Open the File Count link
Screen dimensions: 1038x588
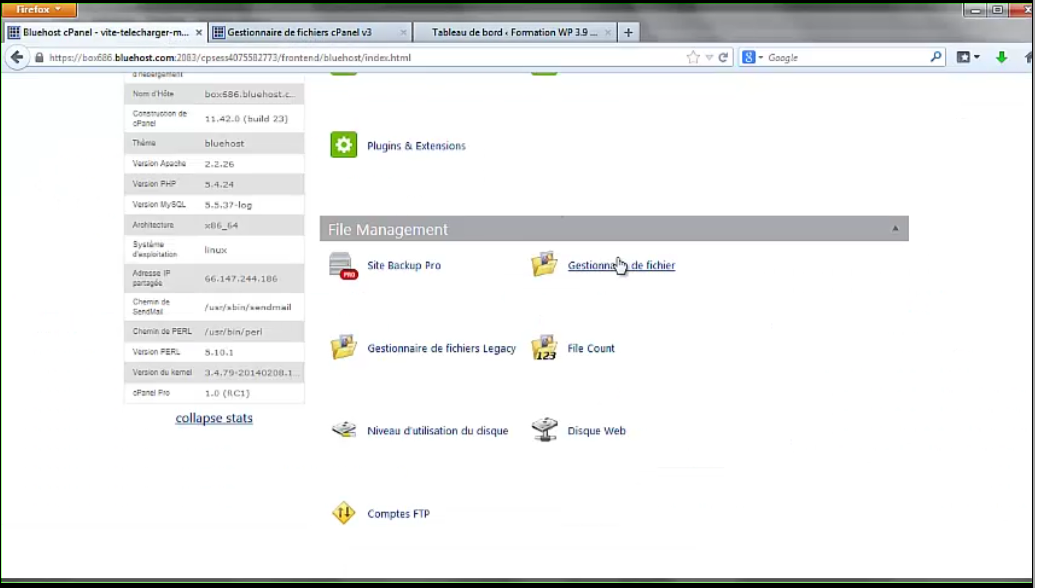click(591, 348)
